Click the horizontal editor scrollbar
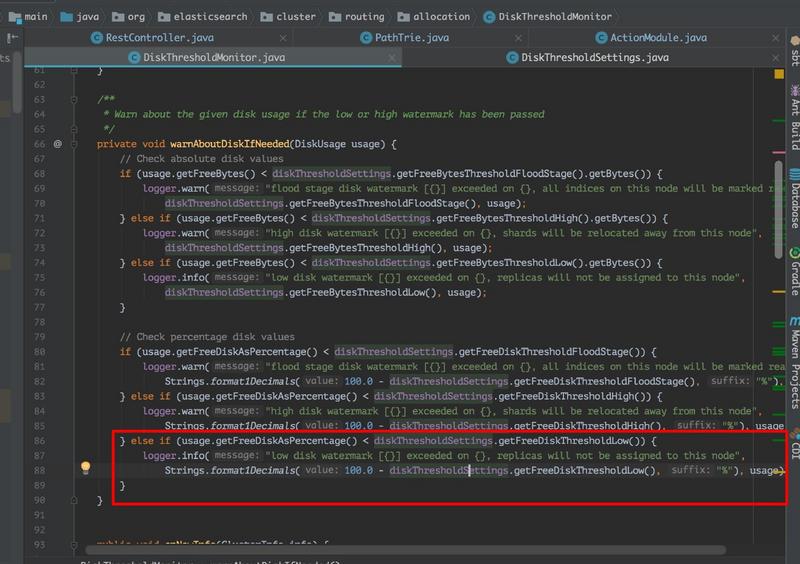Screen dimensions: 800x564 tap(406, 550)
